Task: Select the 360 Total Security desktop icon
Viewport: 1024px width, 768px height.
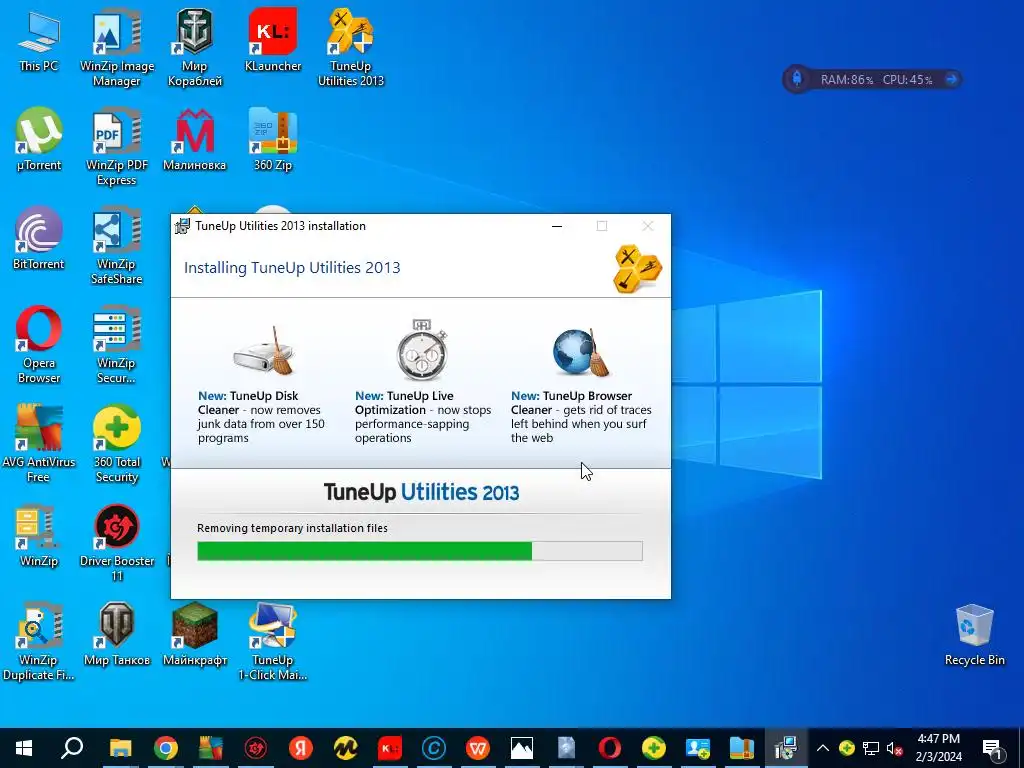Action: click(117, 444)
